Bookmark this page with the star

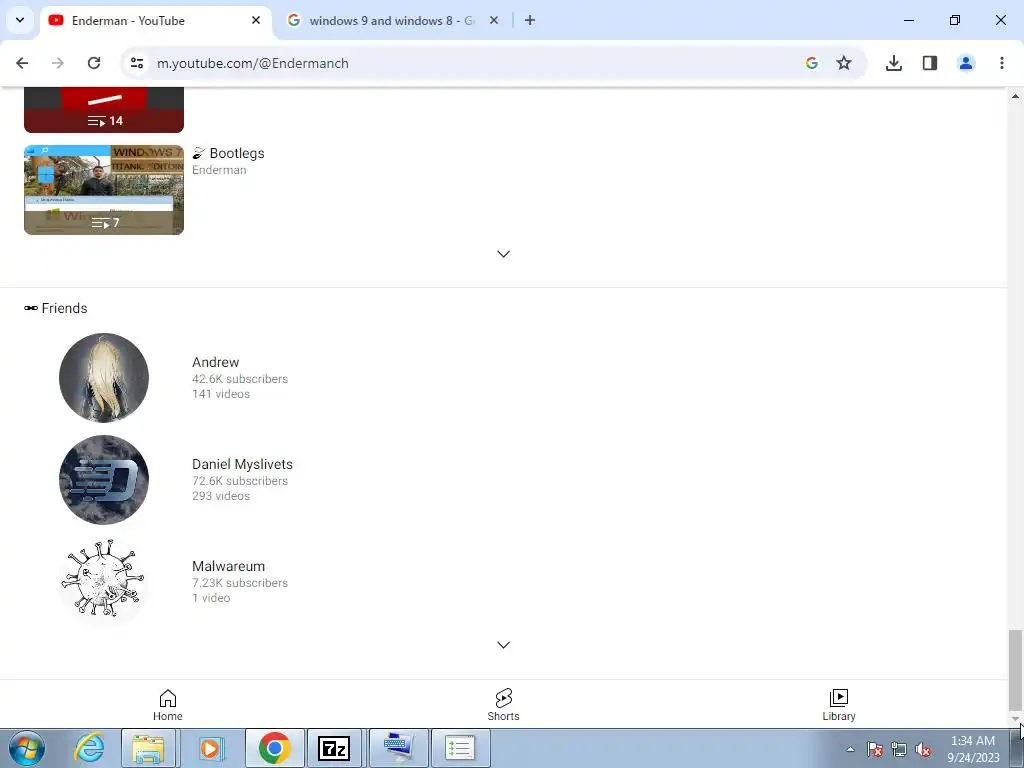(844, 63)
